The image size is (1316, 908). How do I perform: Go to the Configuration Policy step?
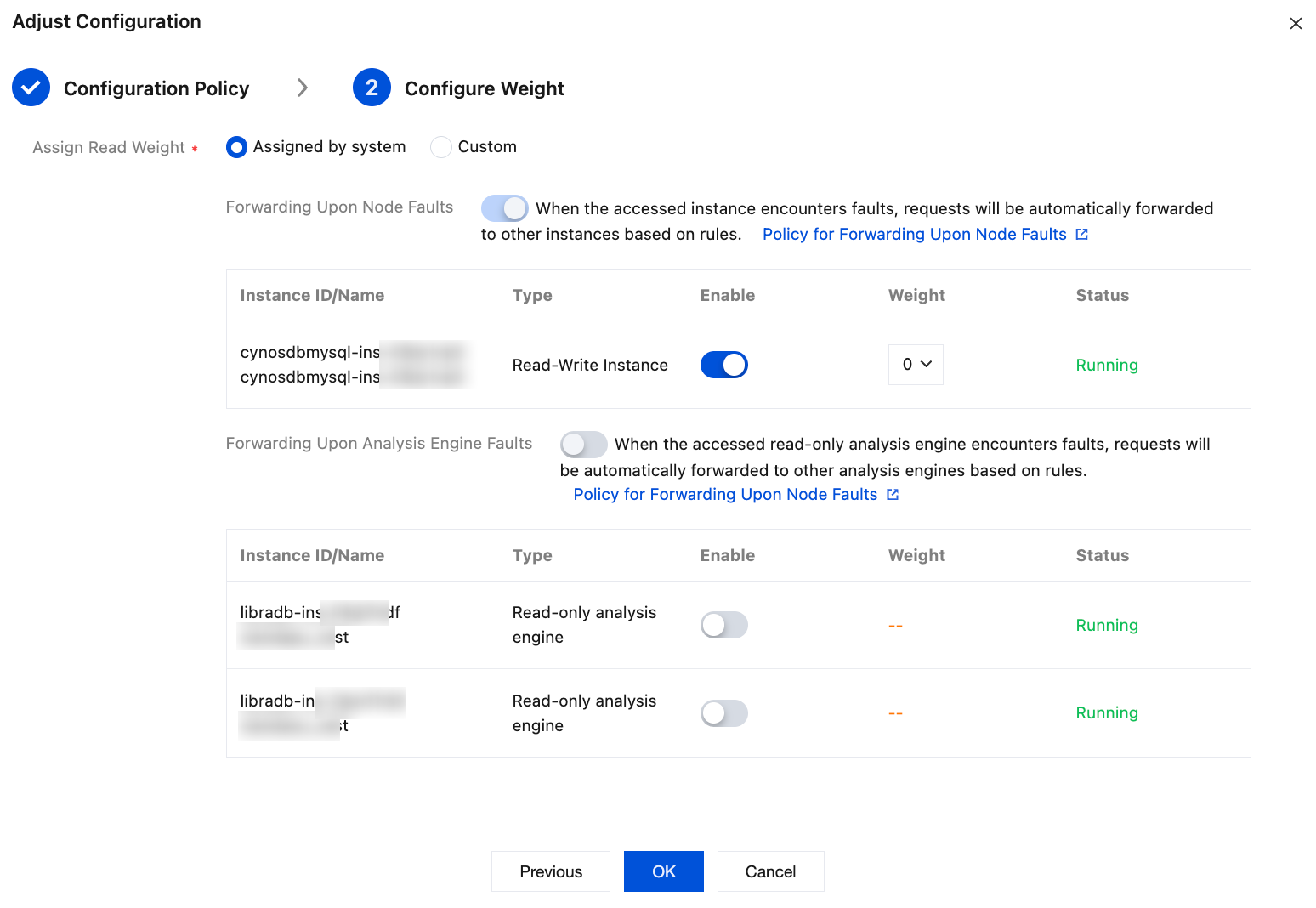point(156,88)
